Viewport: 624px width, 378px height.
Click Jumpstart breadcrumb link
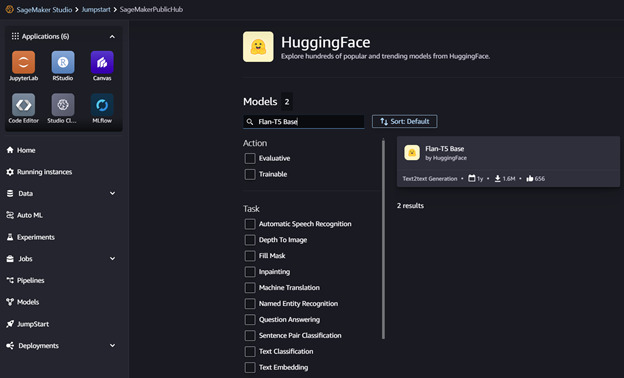(96, 10)
